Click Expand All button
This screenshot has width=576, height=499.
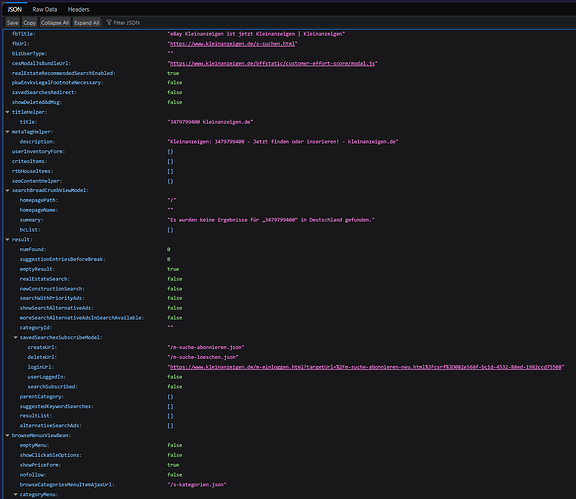[x=86, y=22]
